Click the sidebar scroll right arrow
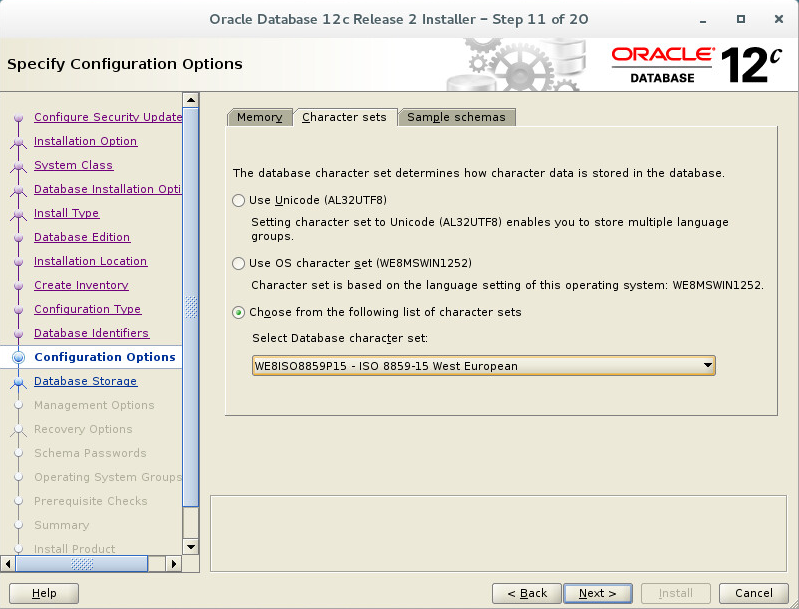The width and height of the screenshot is (799, 609). (174, 564)
